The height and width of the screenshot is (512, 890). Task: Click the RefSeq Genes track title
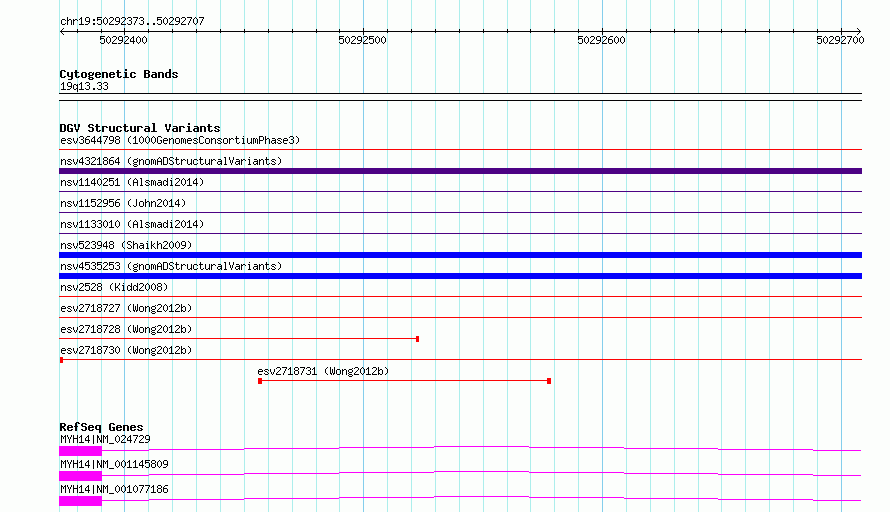tap(101, 427)
